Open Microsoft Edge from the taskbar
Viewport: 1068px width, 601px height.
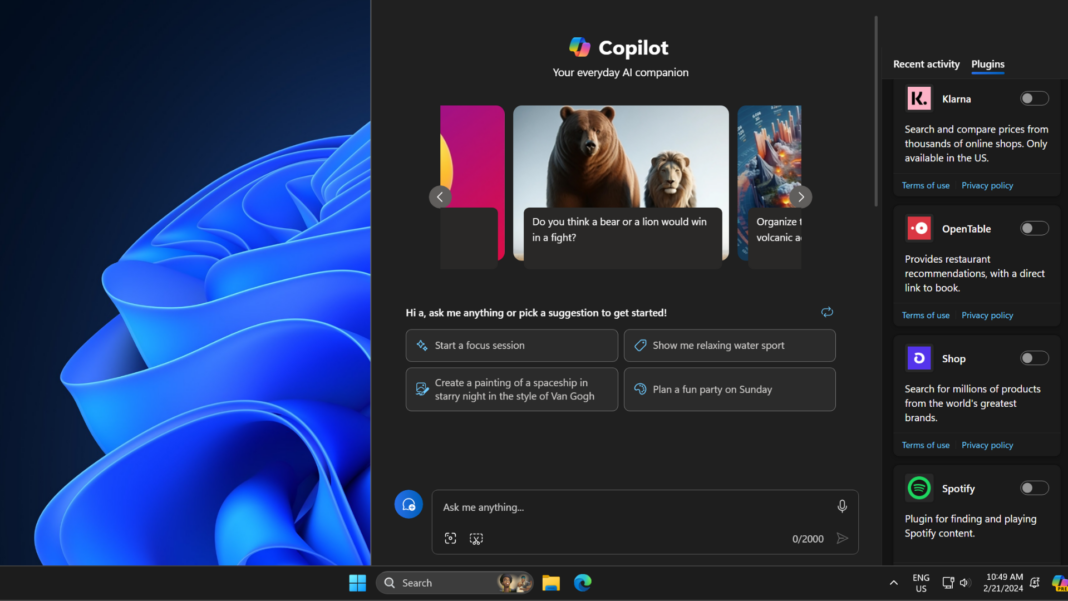[582, 582]
